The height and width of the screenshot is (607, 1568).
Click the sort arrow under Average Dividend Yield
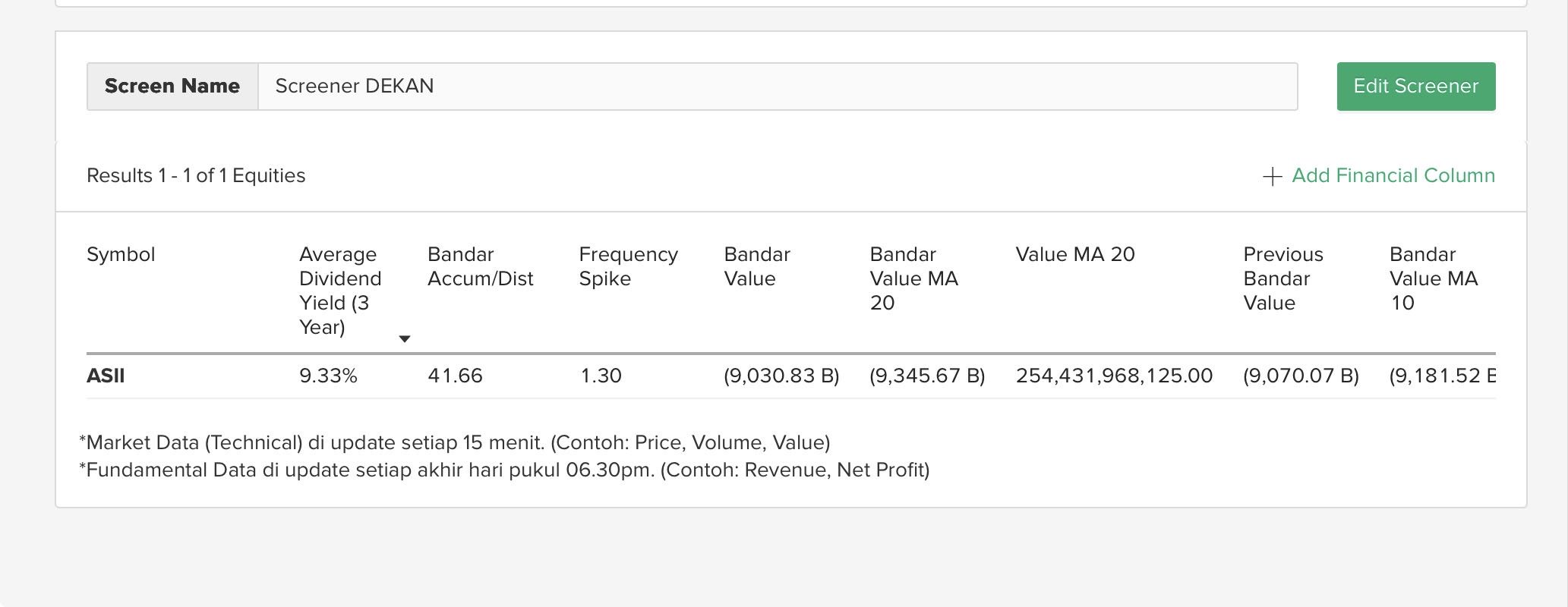tap(405, 339)
